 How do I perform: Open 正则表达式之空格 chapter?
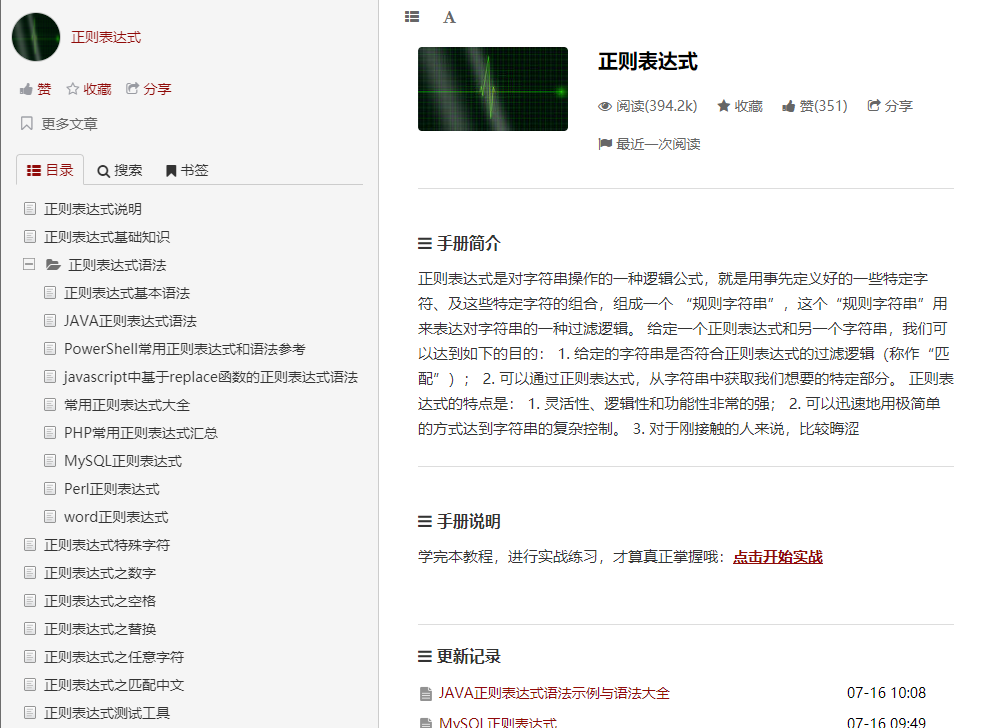[100, 601]
